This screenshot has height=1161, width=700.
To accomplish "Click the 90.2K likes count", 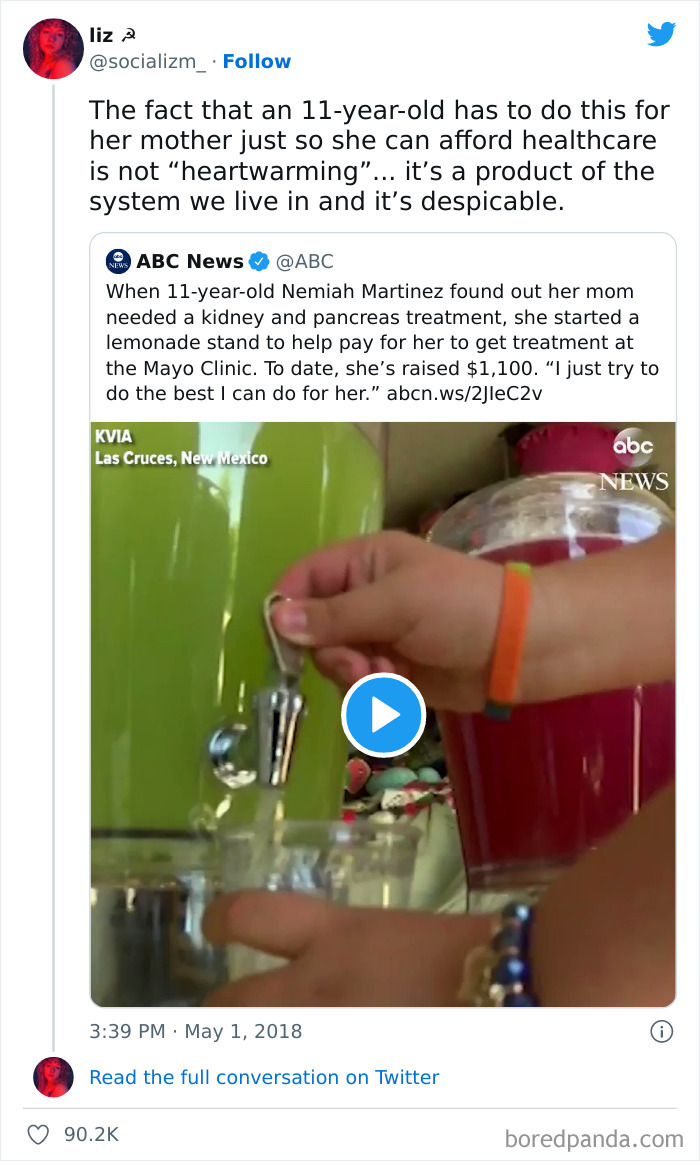I will click(x=91, y=1134).
